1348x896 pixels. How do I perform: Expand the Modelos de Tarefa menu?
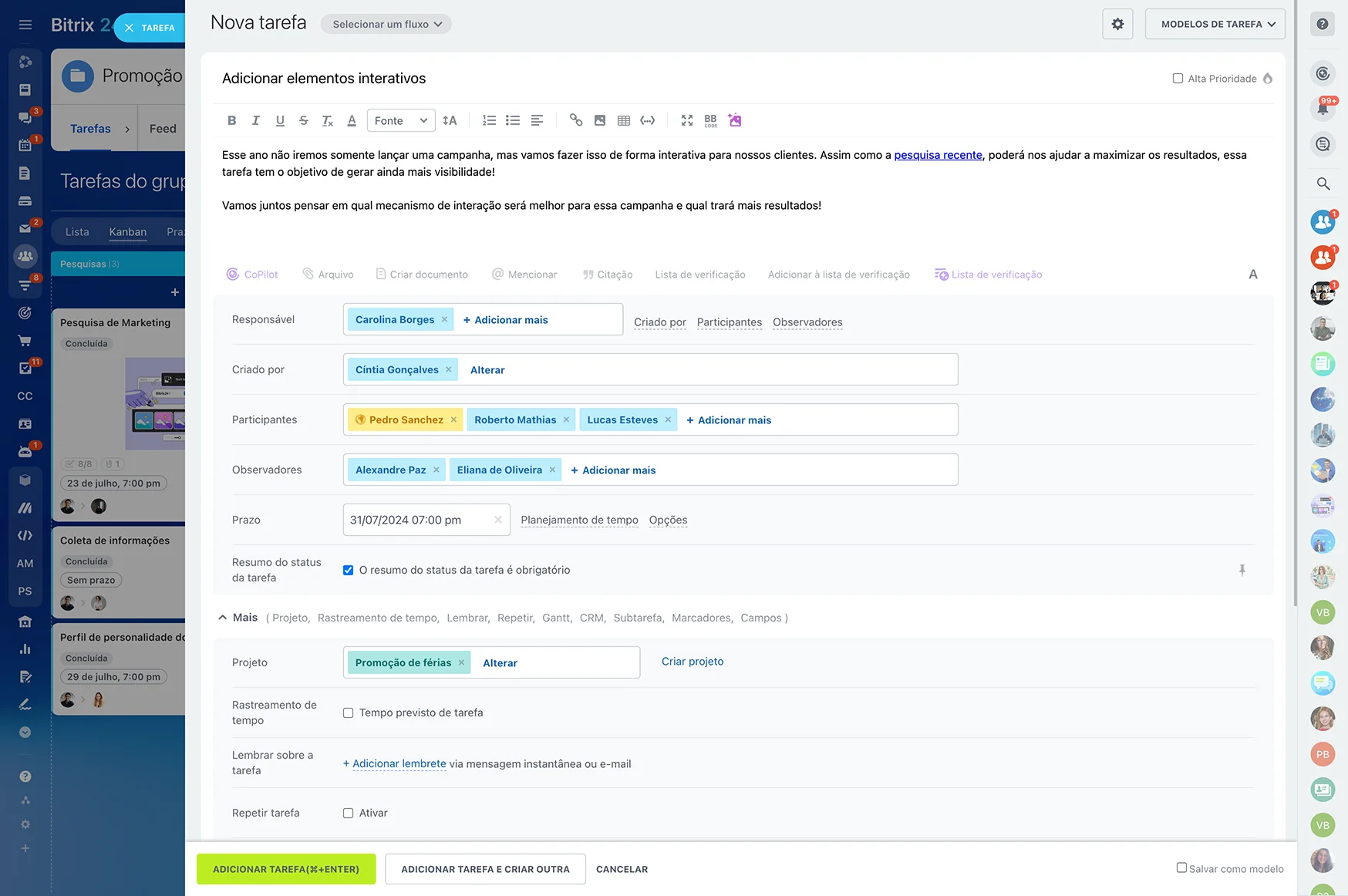(1215, 24)
